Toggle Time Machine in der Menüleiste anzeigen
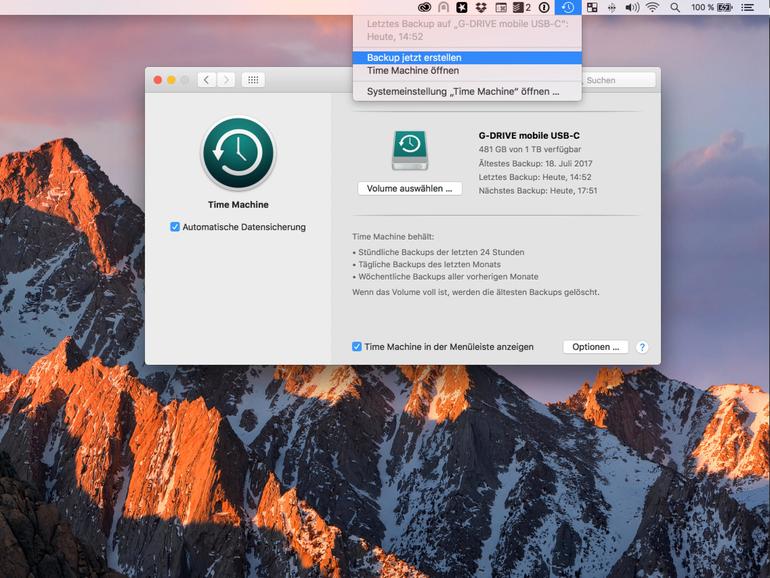The width and height of the screenshot is (770, 578). (357, 347)
